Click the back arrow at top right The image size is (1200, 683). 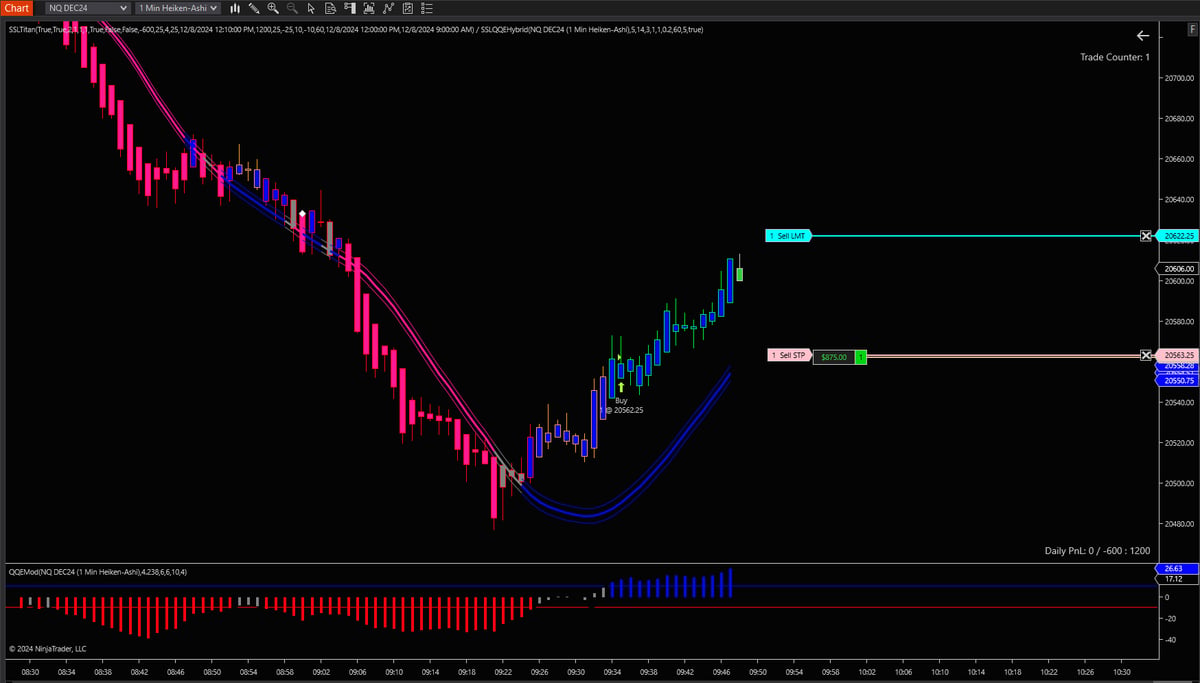[1143, 35]
